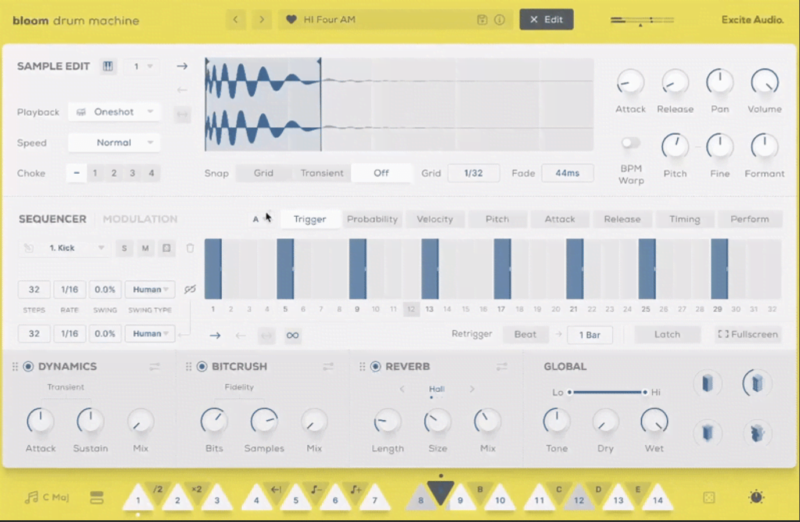
Task: Select next reverb type arrow
Action: pos(472,389)
